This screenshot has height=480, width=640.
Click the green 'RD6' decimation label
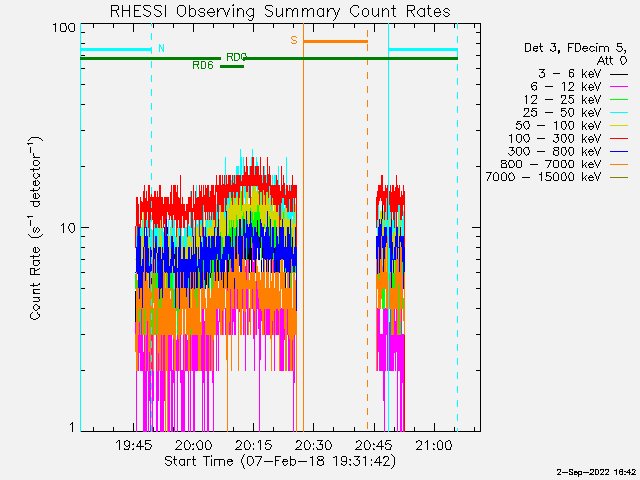click(x=203, y=65)
